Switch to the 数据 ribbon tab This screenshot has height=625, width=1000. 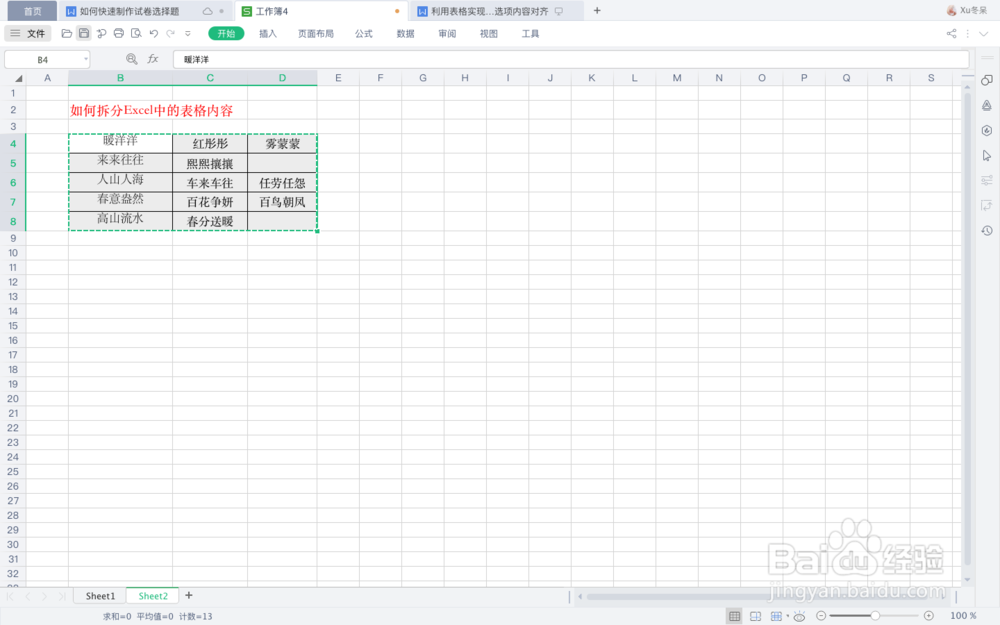(404, 33)
